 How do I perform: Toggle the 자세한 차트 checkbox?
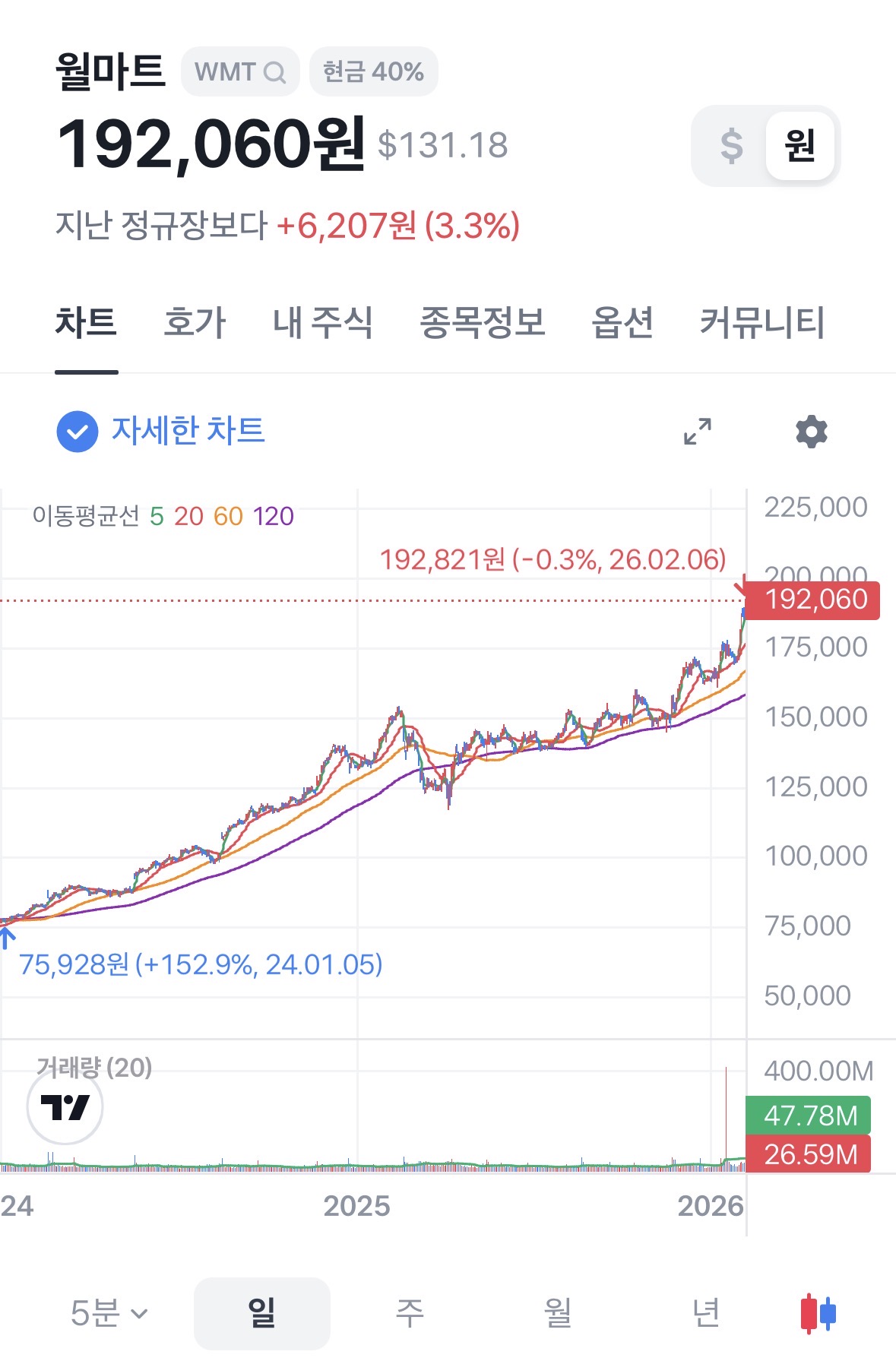pyautogui.click(x=78, y=432)
